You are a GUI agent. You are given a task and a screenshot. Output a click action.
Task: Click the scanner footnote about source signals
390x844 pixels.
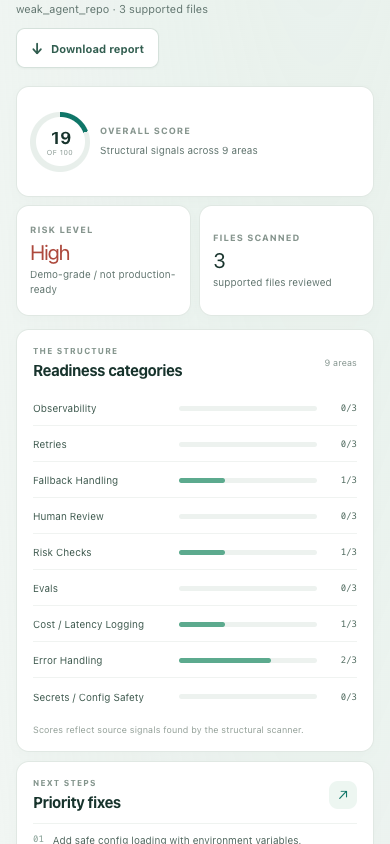point(168,730)
